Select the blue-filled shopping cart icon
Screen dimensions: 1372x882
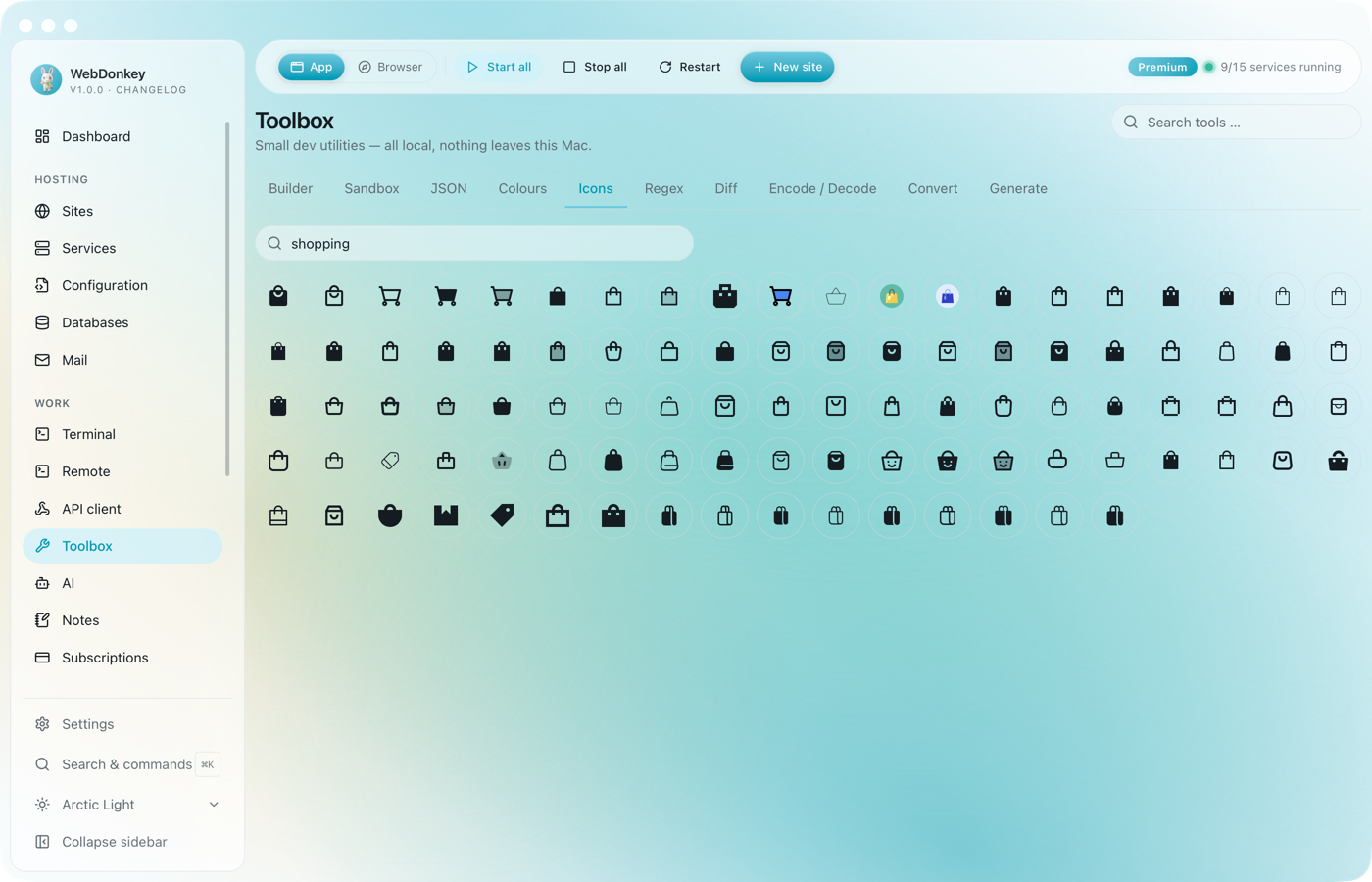(781, 296)
